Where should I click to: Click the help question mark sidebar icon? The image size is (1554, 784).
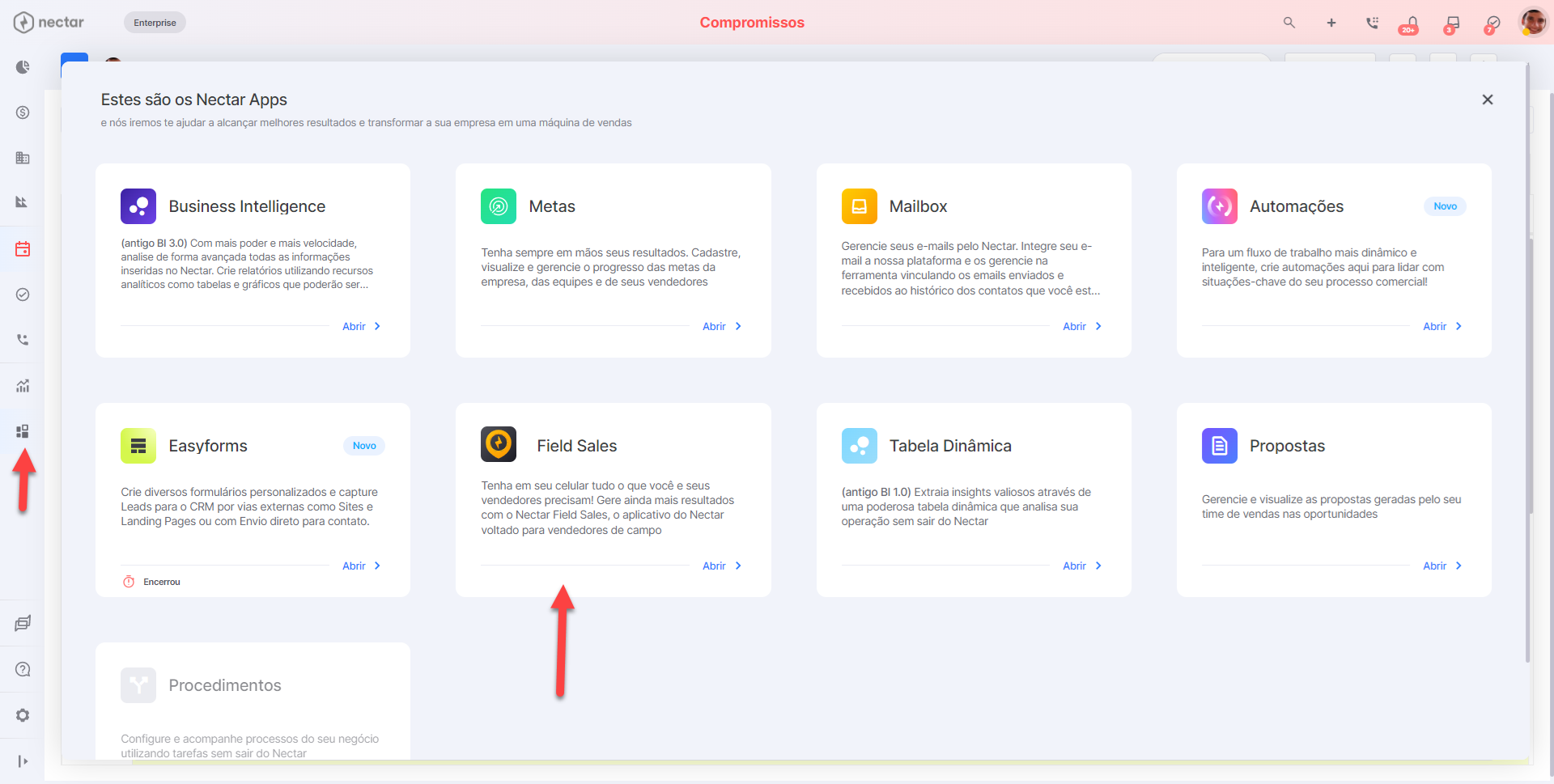pos(23,669)
